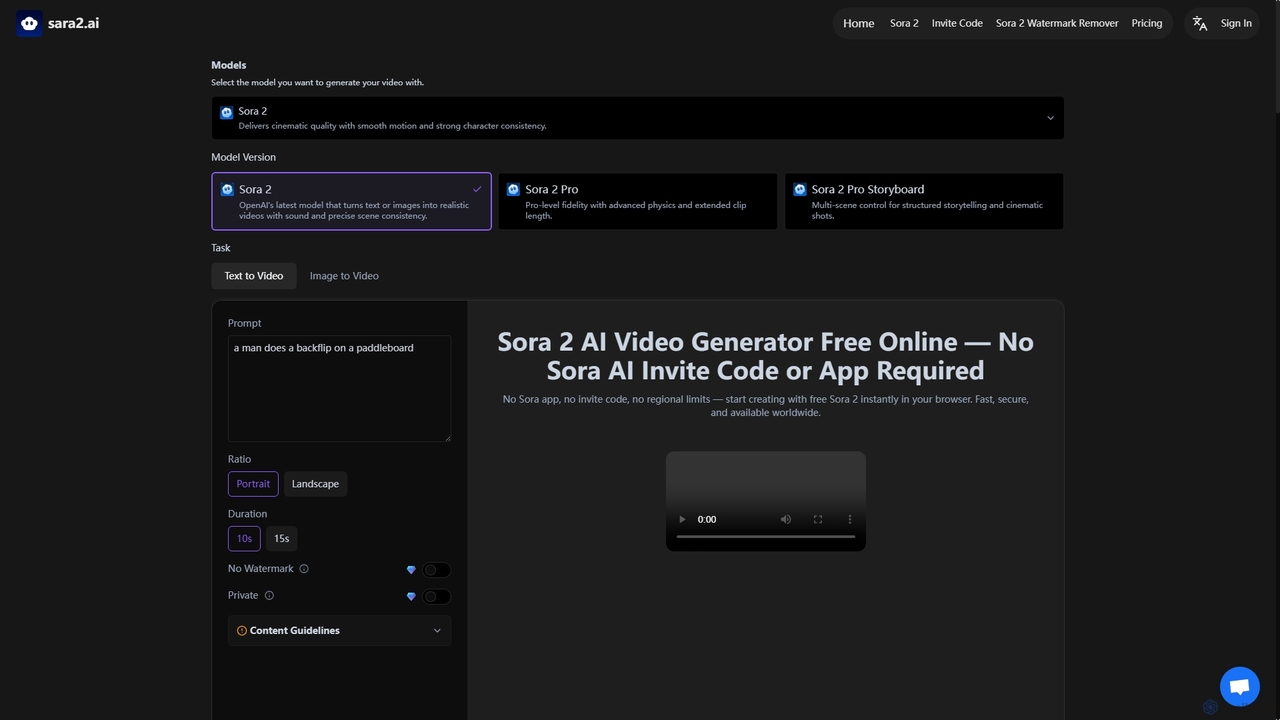1280x720 pixels.
Task: Open the chat support bubble
Action: [1240, 687]
